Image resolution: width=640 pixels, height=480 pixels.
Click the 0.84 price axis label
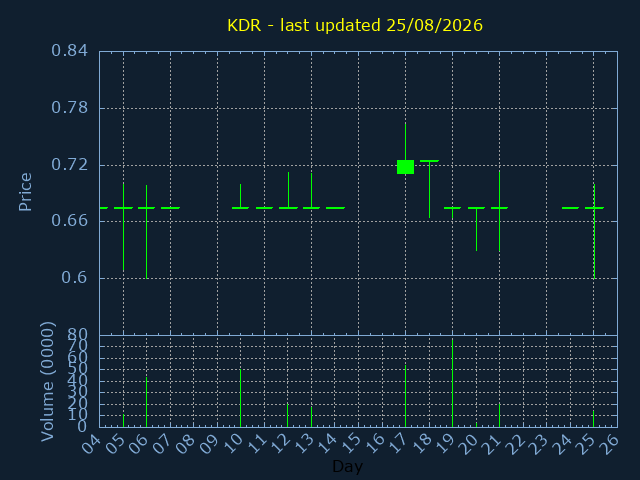coord(69,51)
